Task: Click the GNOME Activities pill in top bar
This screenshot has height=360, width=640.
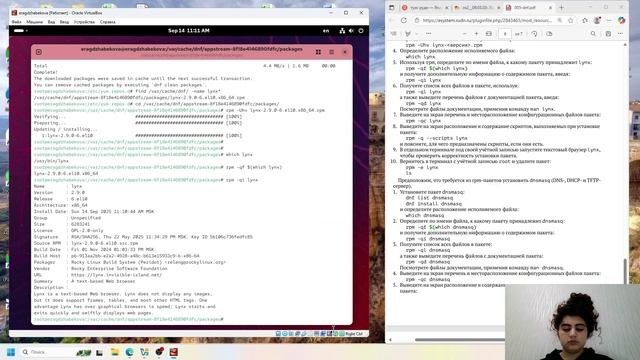Action: (x=20, y=31)
